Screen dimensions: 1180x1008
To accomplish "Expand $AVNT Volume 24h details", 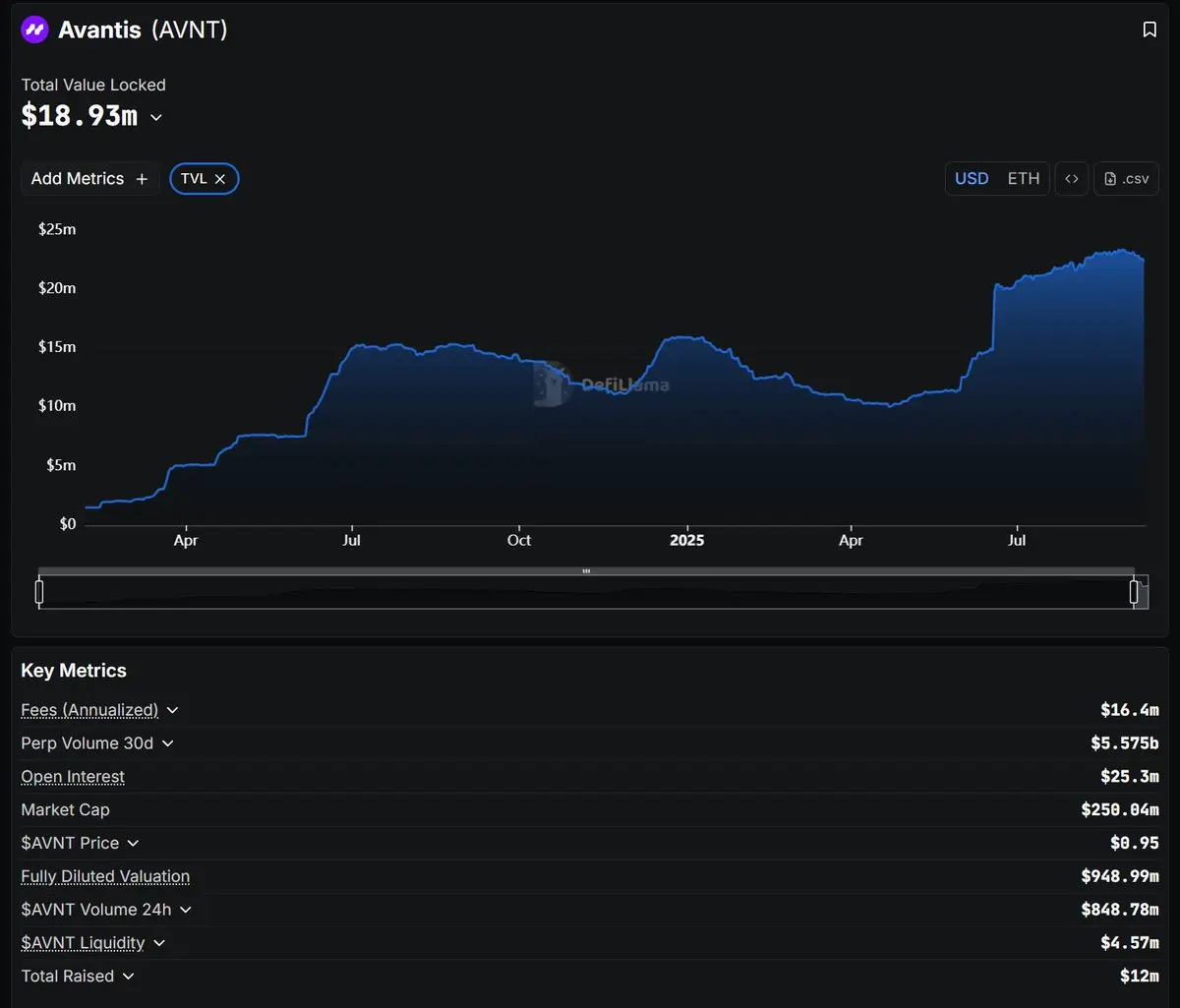I will [x=186, y=911].
